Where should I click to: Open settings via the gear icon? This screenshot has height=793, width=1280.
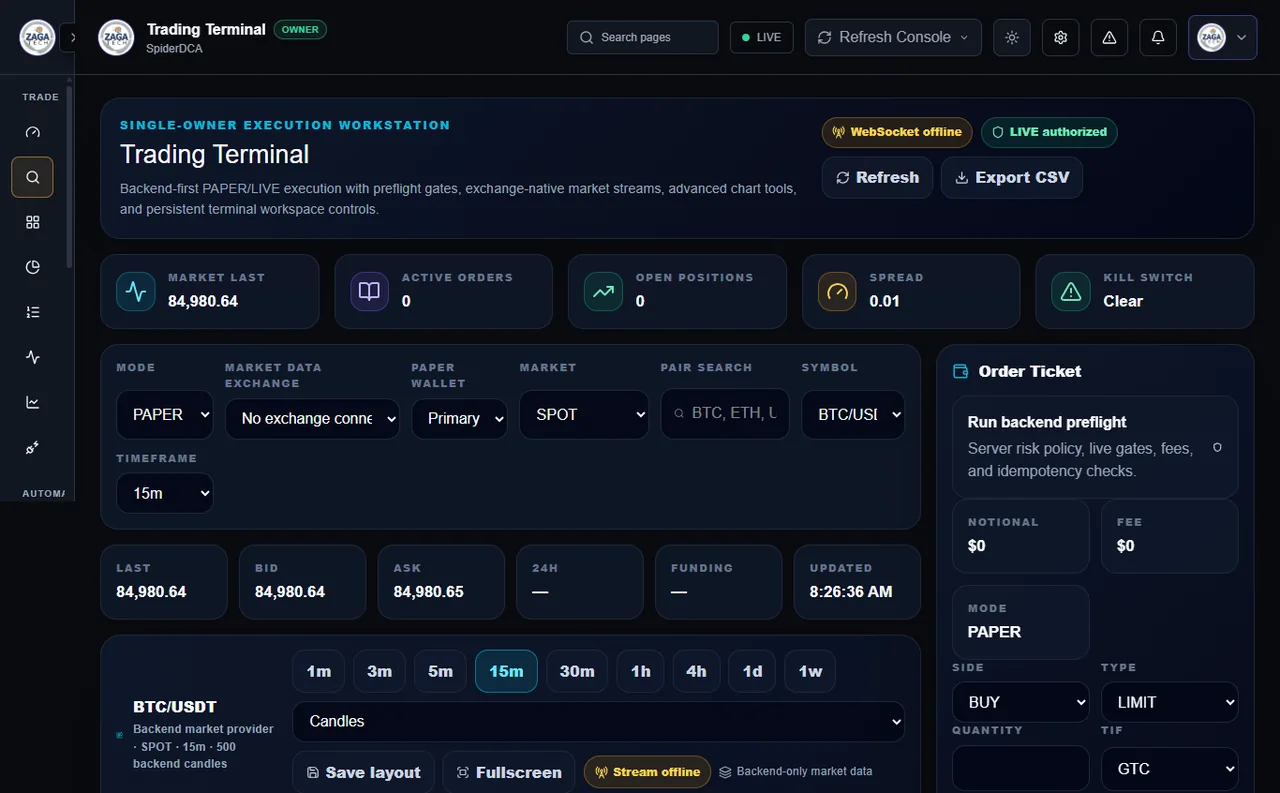(1061, 37)
